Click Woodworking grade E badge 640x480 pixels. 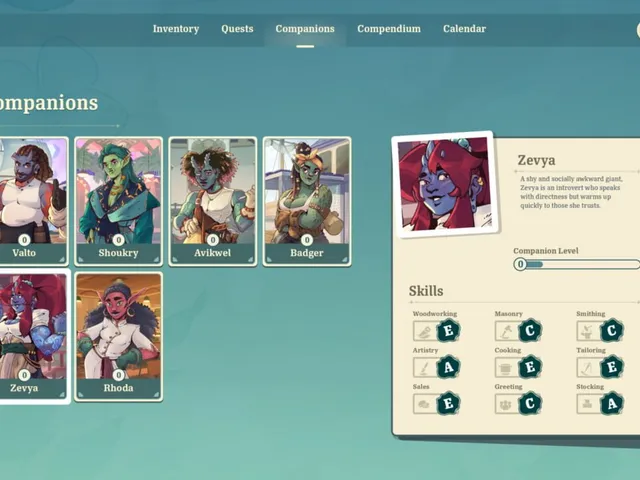(449, 331)
